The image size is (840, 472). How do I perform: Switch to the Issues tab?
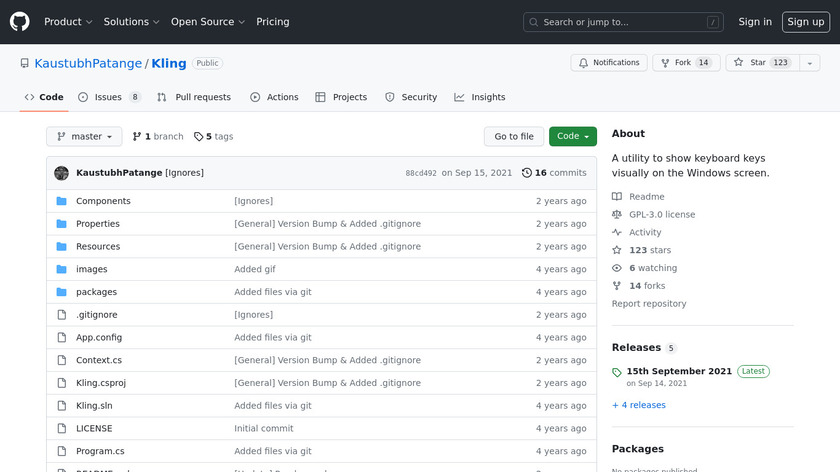point(109,97)
